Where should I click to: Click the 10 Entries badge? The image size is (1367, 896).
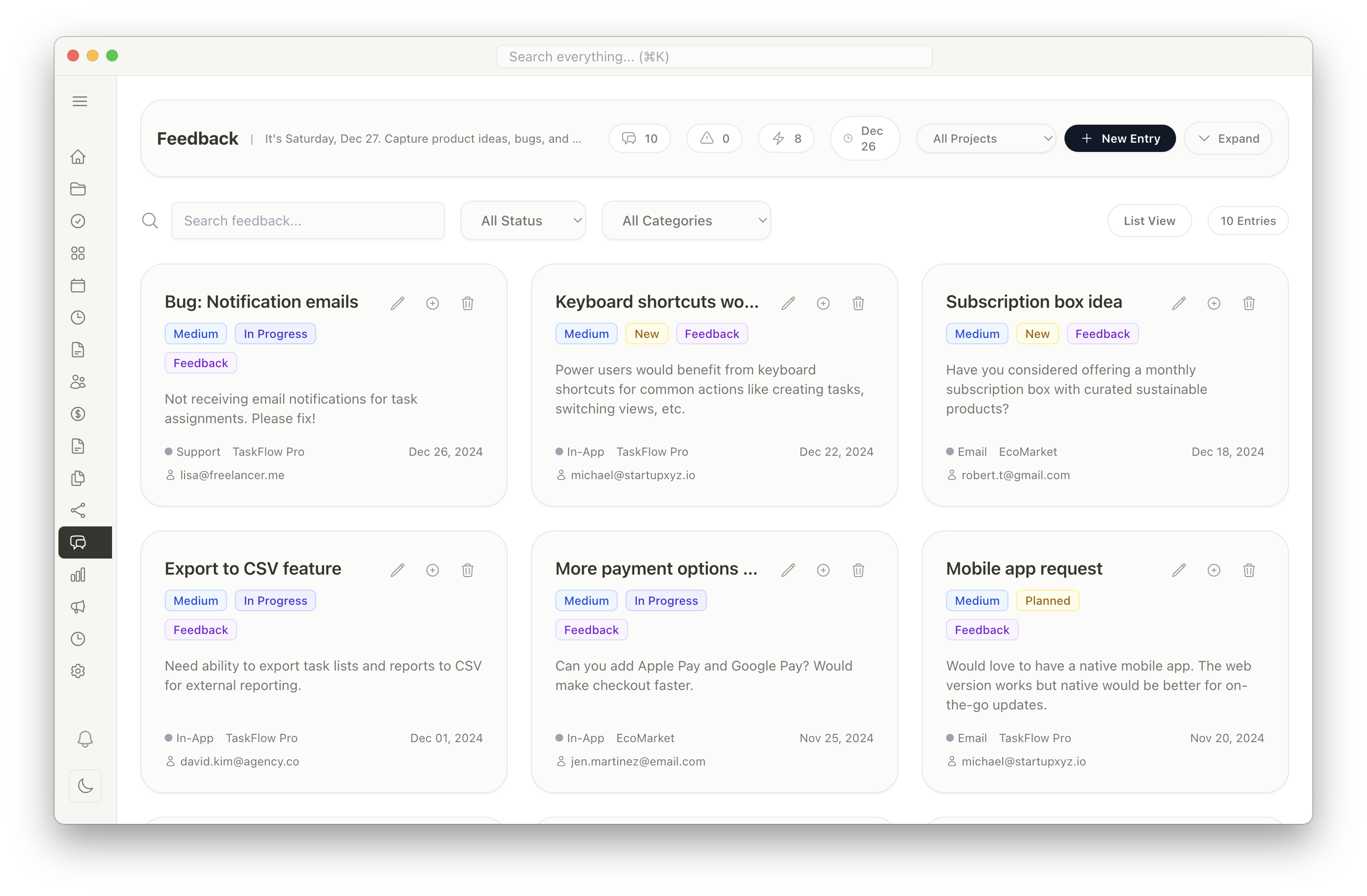click(x=1248, y=221)
